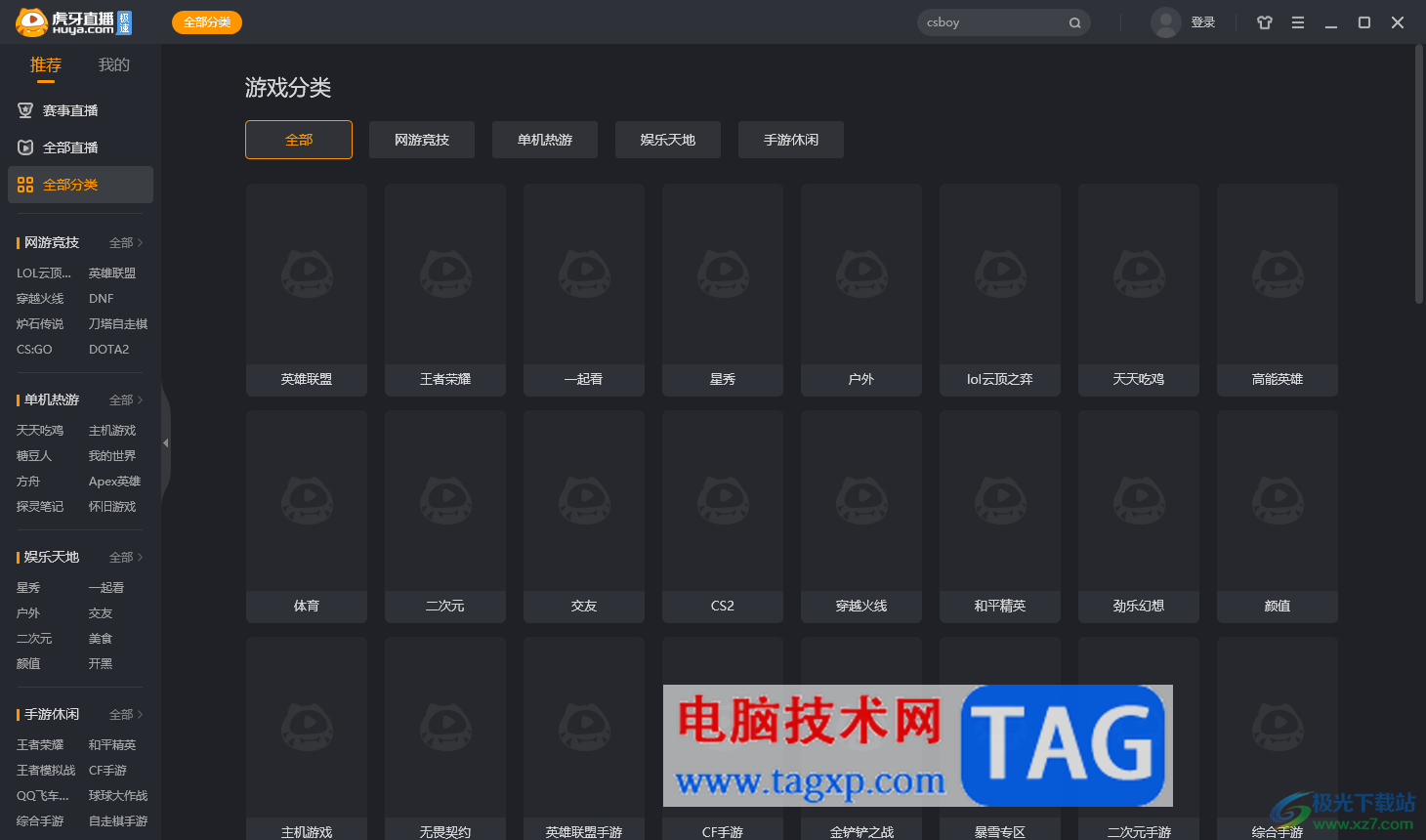Click 方舟 in sidebar list

(28, 482)
